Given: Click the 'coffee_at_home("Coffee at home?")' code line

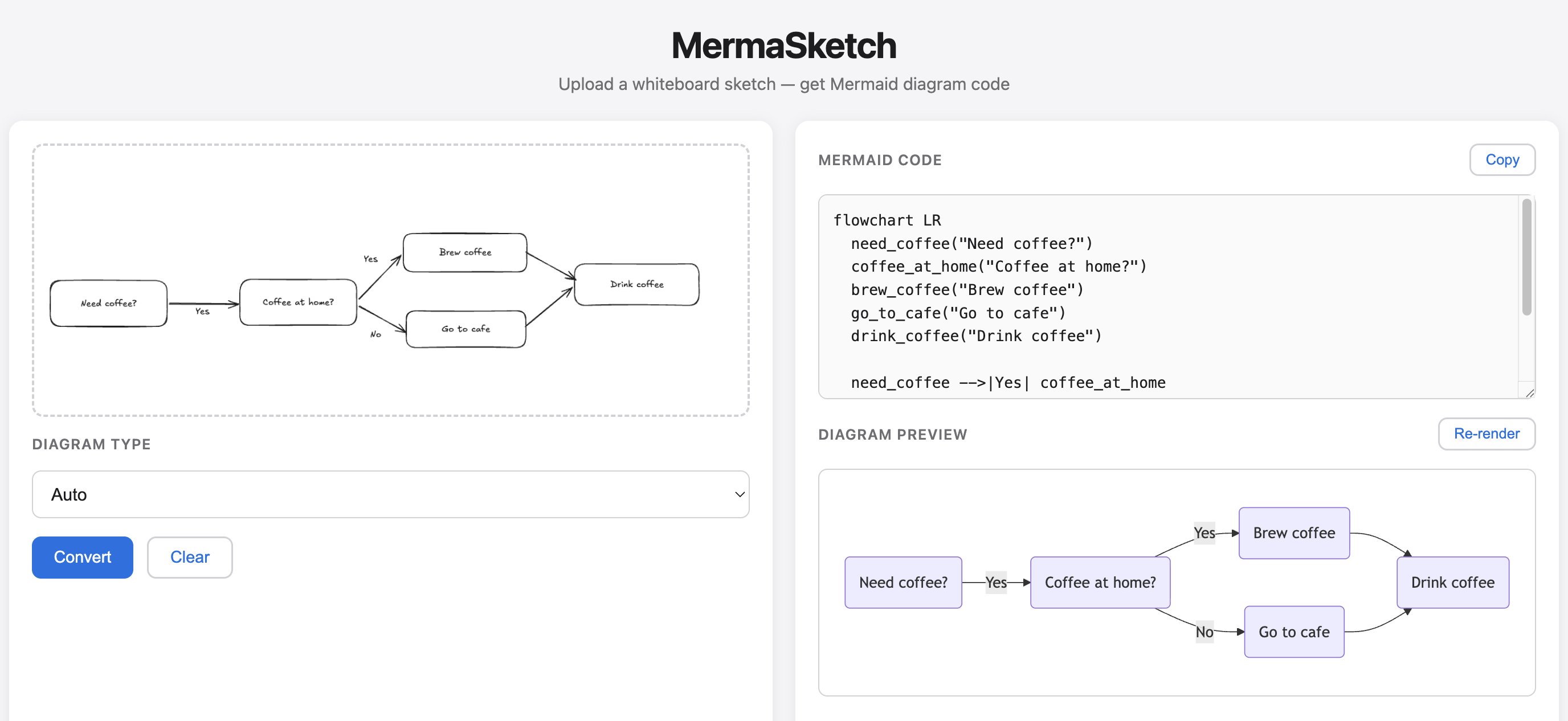Looking at the screenshot, I should (998, 267).
